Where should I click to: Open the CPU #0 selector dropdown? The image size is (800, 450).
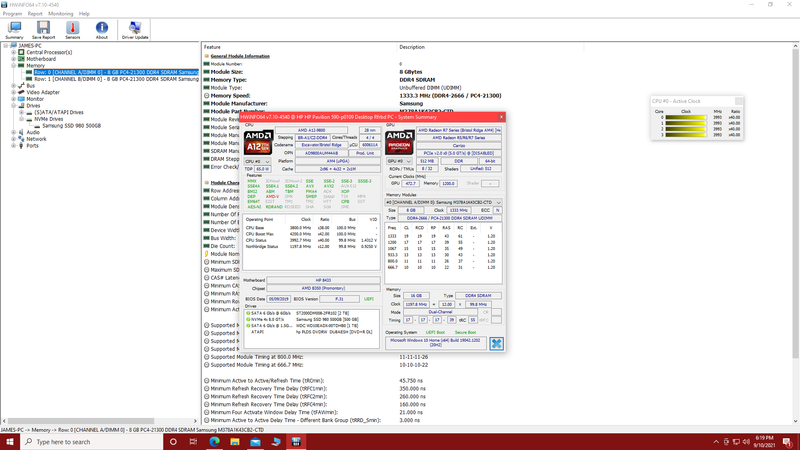pyautogui.click(x=257, y=161)
